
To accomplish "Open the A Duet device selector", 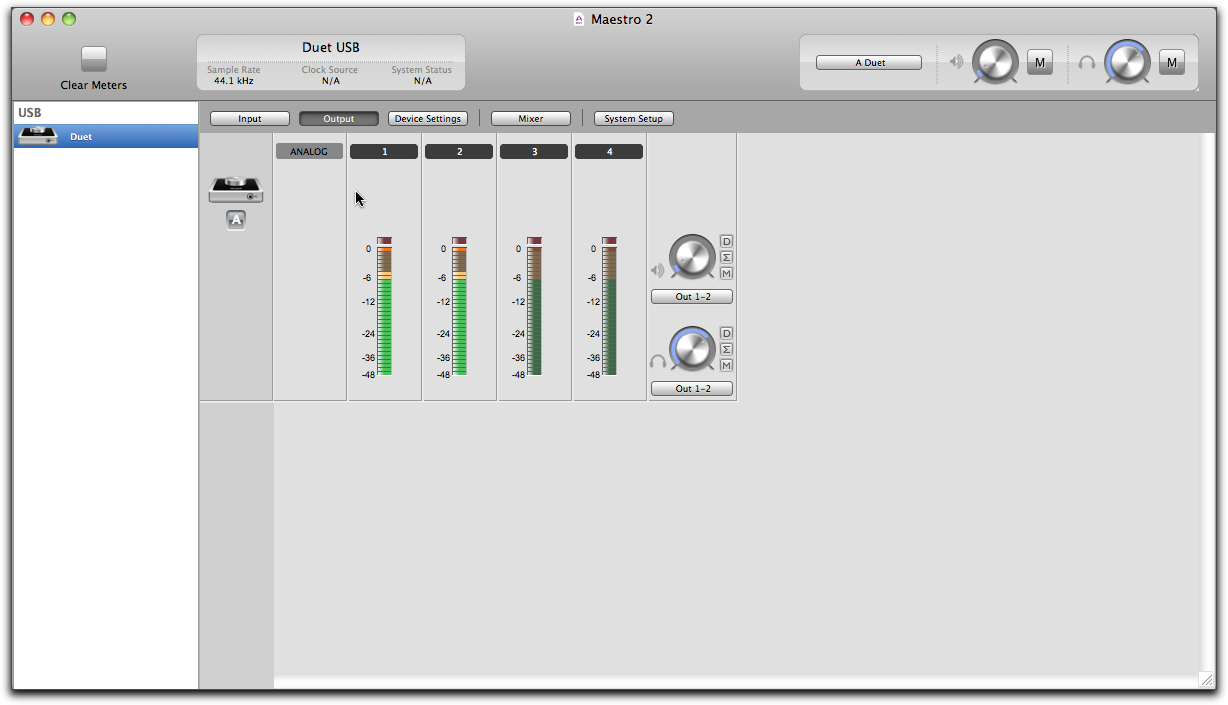I will (870, 62).
